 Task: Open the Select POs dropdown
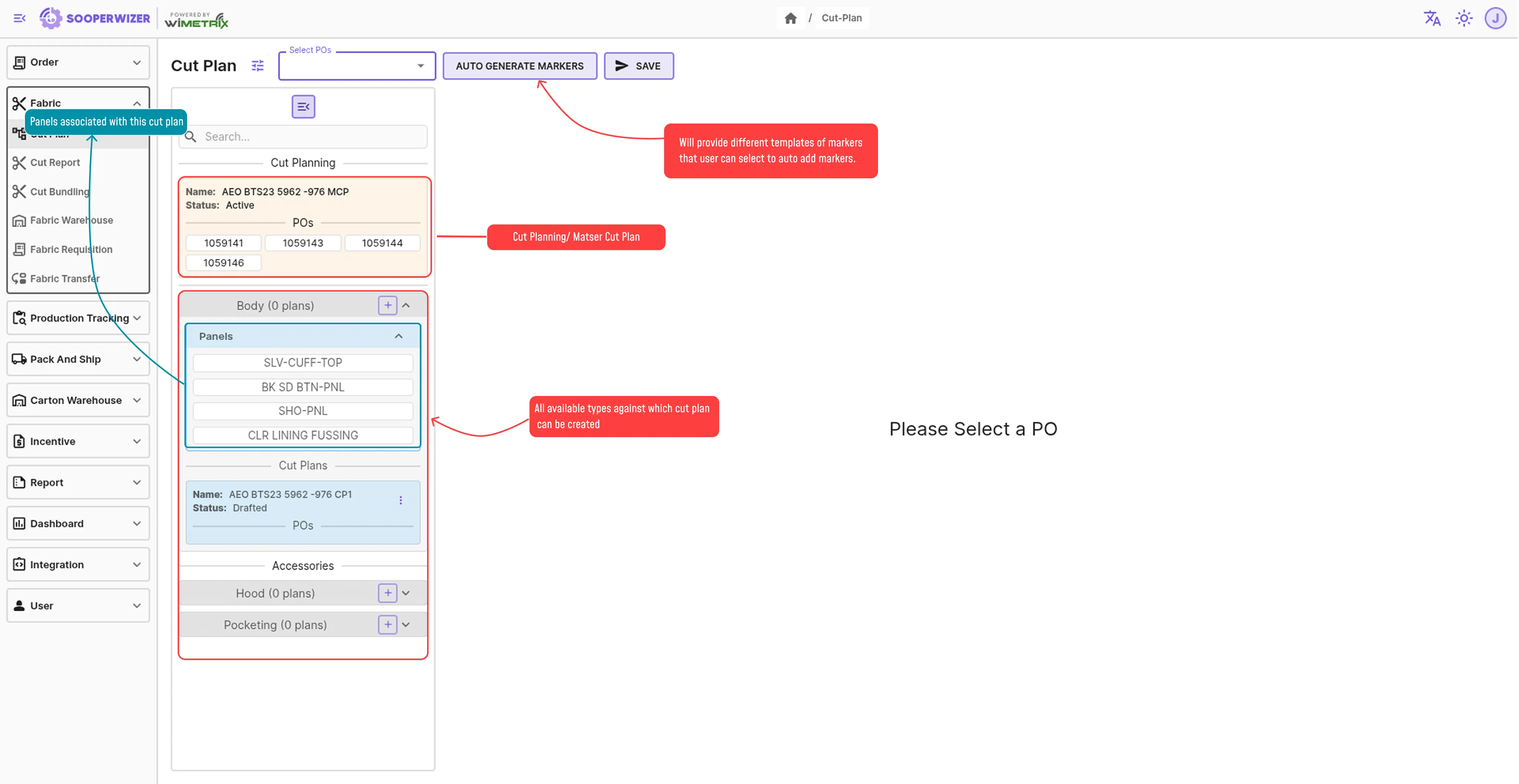[357, 66]
